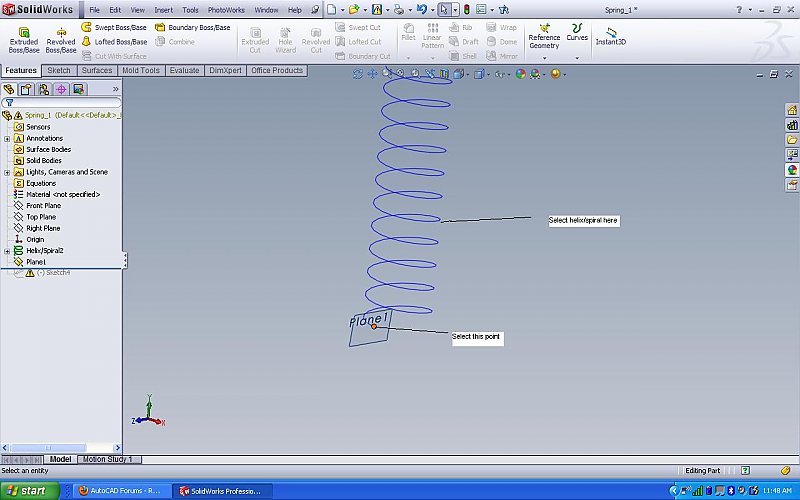
Task: Open the Reference Geometry dropdown
Action: pyautogui.click(x=544, y=58)
